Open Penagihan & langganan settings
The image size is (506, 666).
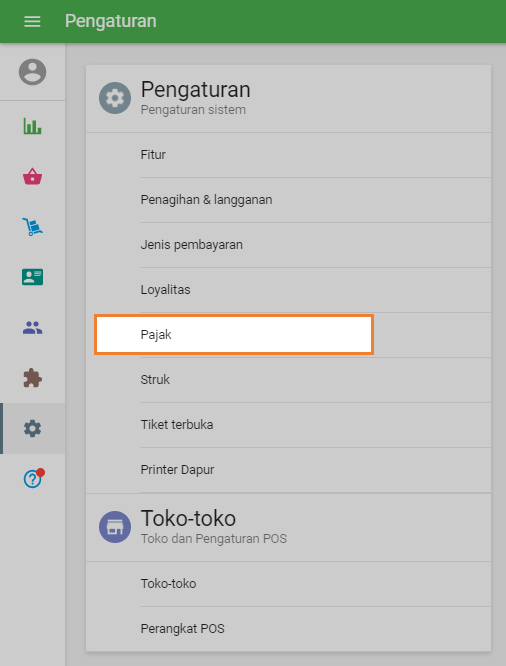pos(288,200)
